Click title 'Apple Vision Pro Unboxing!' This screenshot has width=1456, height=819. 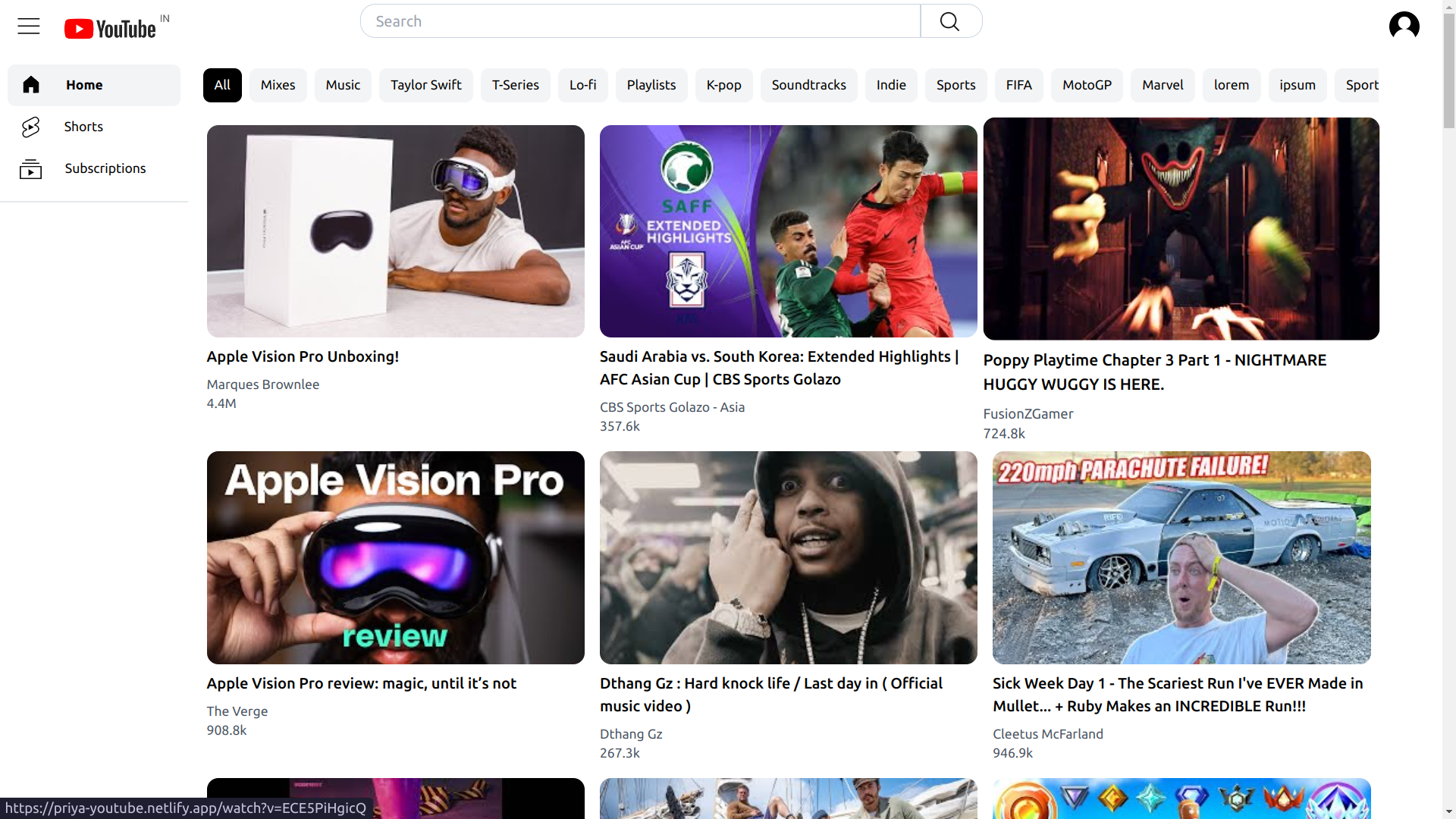[x=303, y=356]
